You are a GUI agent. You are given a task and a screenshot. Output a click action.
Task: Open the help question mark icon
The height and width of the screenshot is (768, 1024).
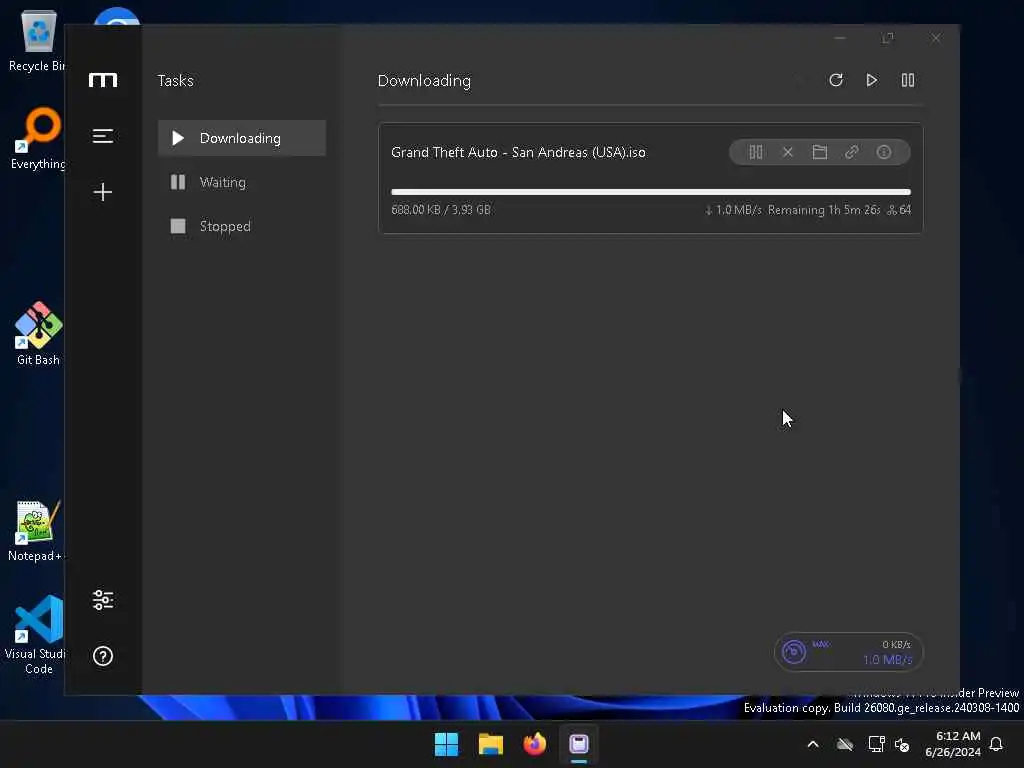click(x=103, y=656)
